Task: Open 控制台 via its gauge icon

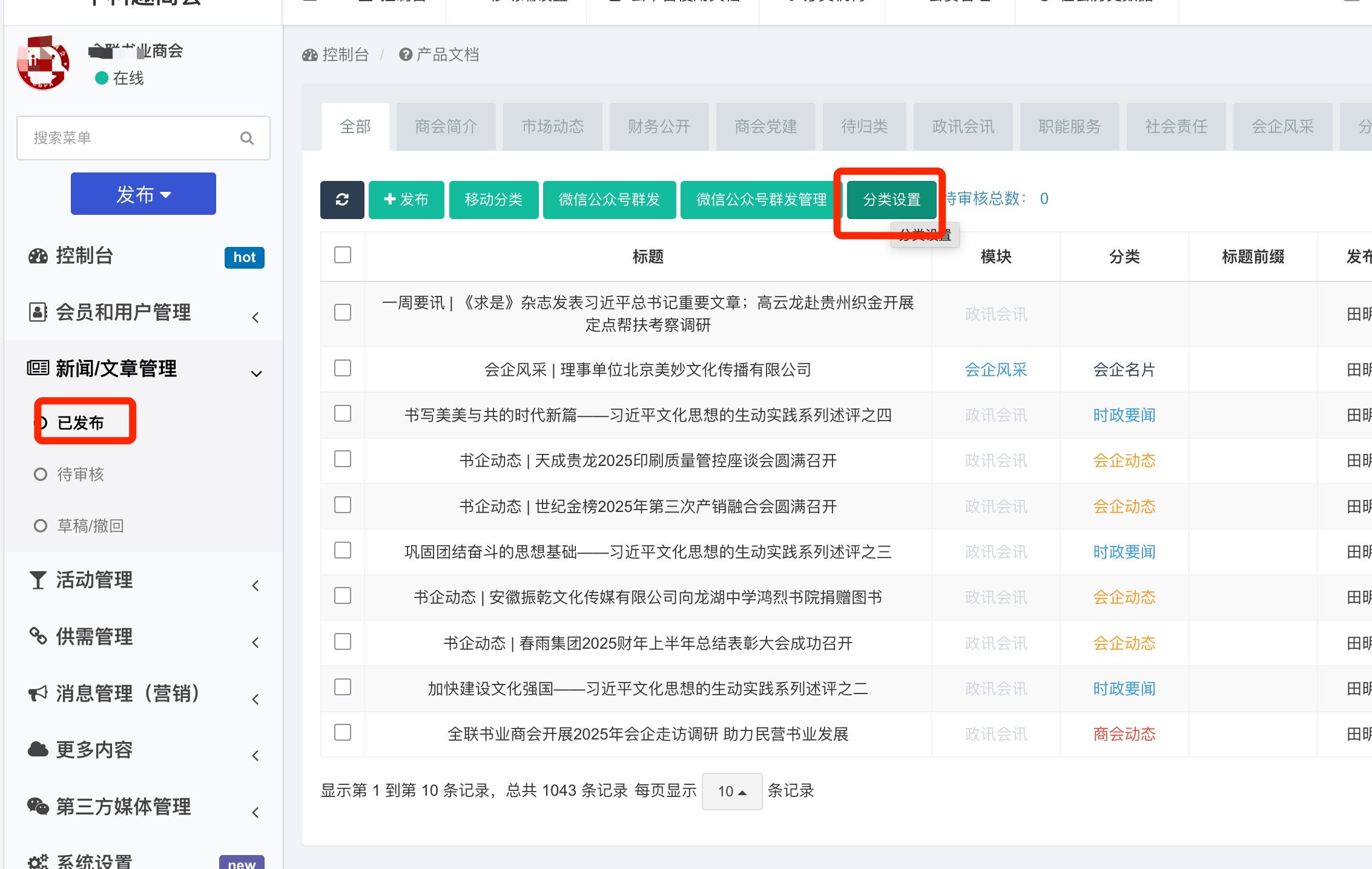Action: pos(38,256)
